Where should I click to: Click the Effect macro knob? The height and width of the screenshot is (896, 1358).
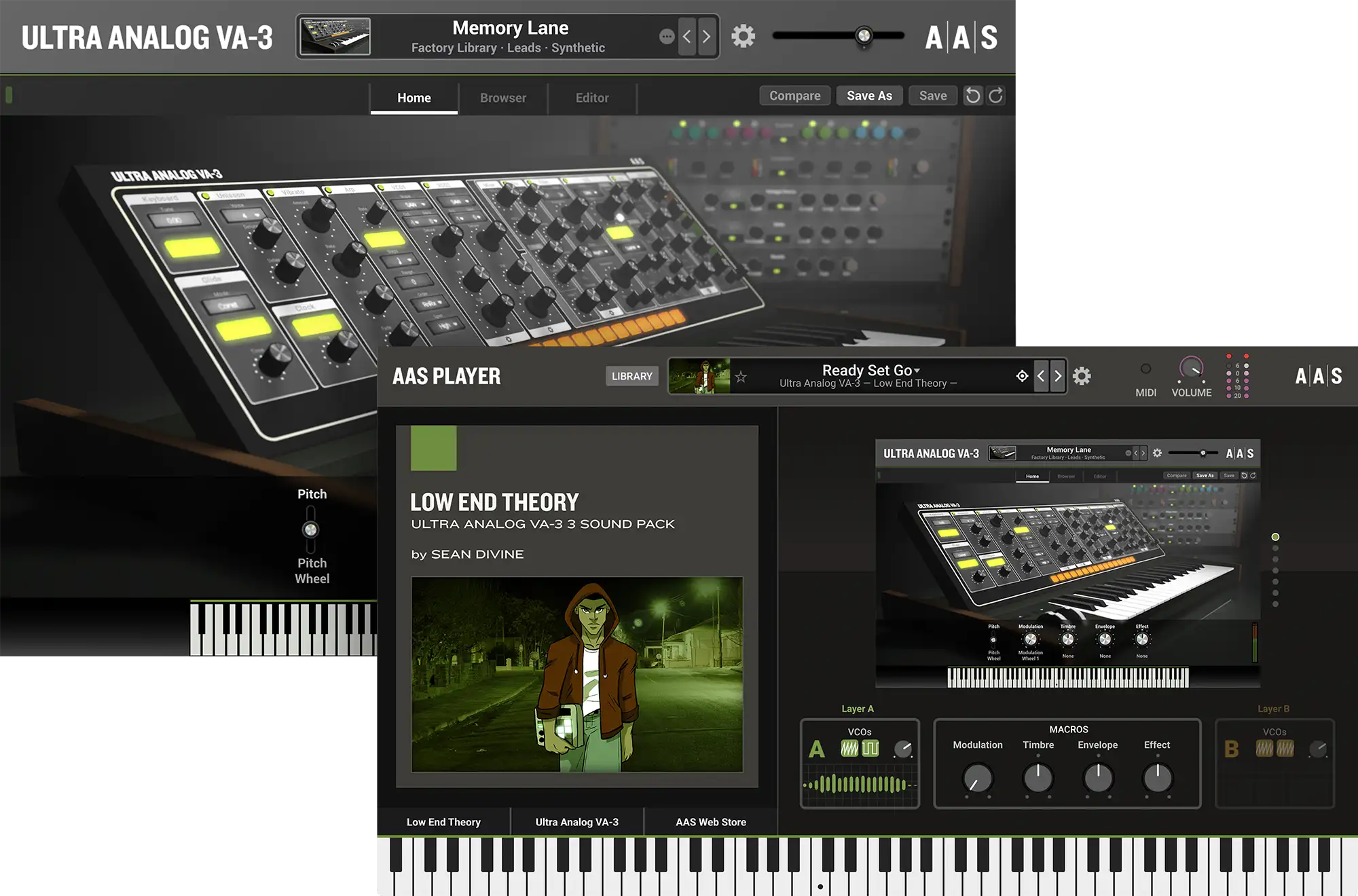[x=1158, y=778]
